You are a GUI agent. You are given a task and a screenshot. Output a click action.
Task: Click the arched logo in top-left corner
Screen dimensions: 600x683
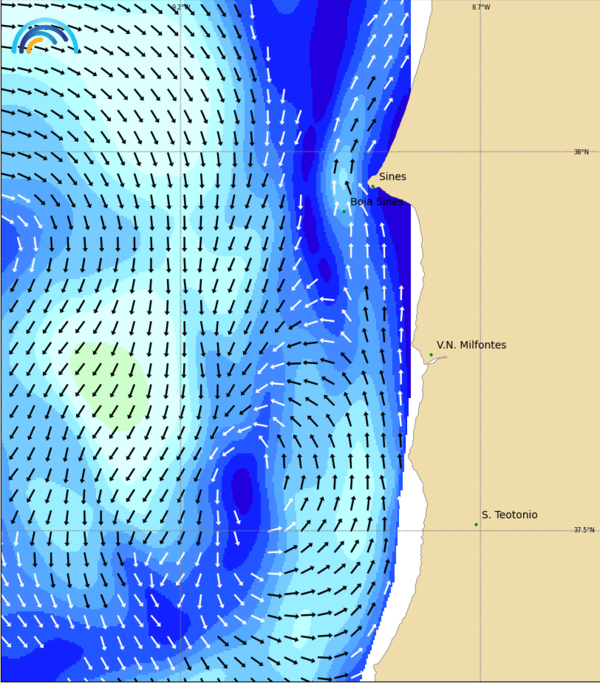click(x=45, y=36)
